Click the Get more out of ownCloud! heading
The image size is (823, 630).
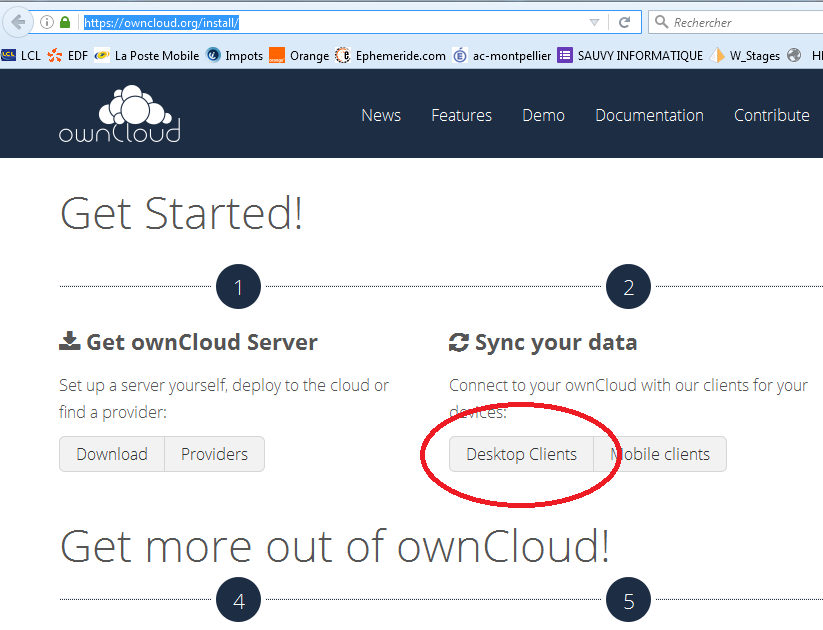(335, 547)
